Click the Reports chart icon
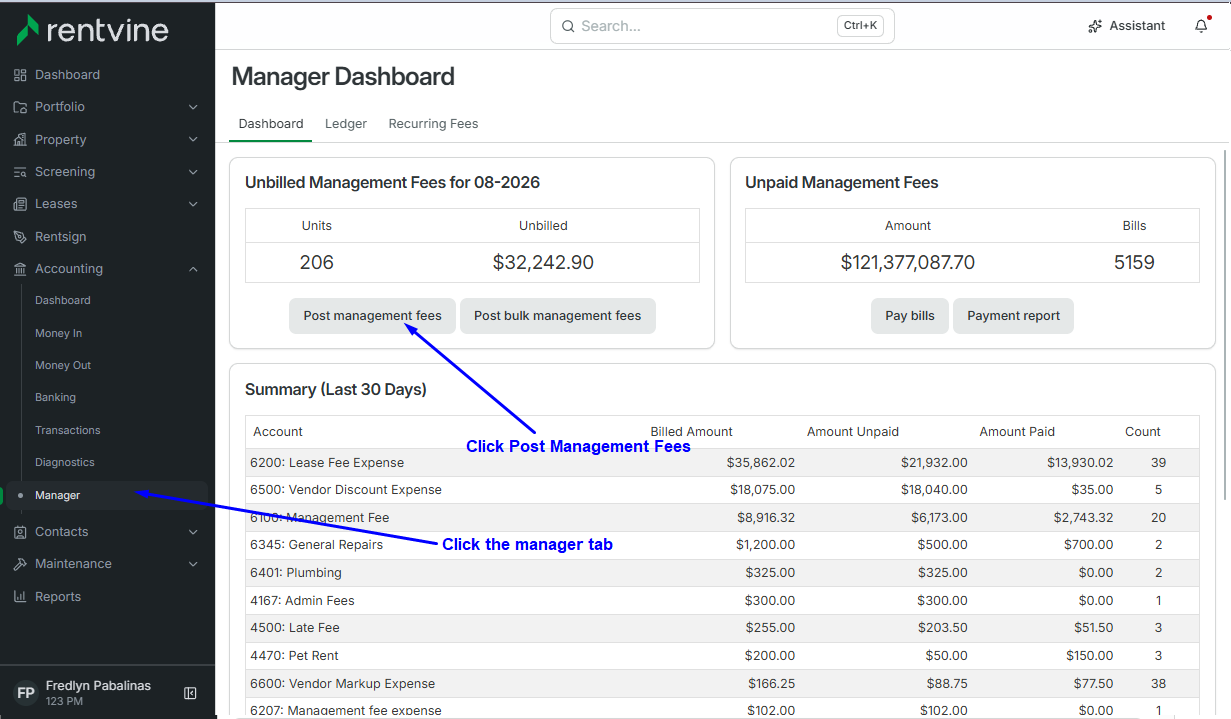 (x=20, y=597)
